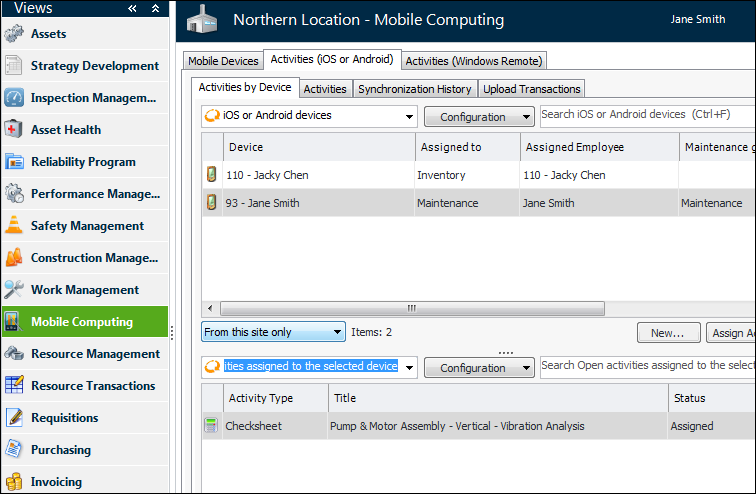Collapse the Views panel with double-left arrows
This screenshot has width=756, height=494.
point(132,8)
